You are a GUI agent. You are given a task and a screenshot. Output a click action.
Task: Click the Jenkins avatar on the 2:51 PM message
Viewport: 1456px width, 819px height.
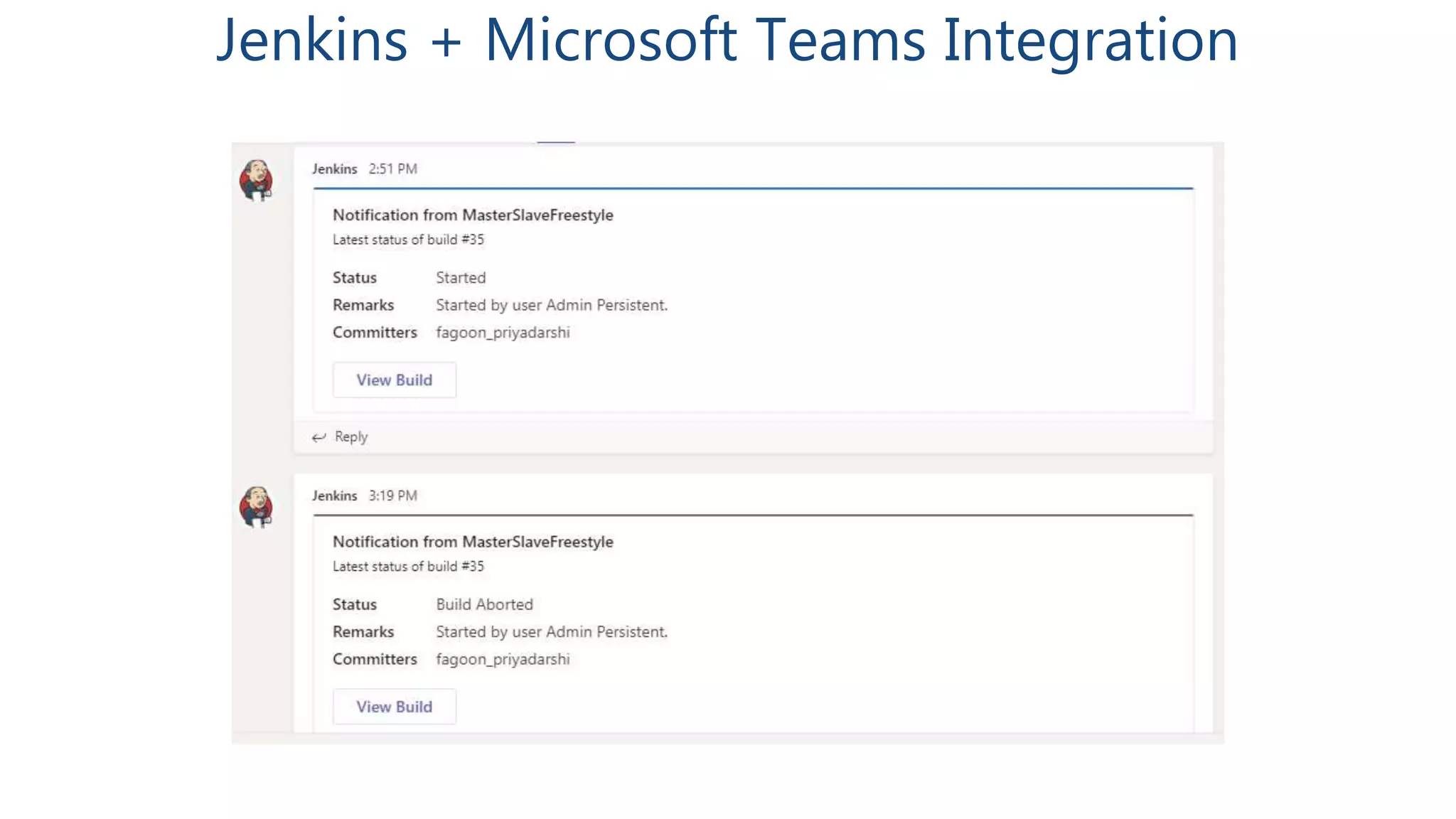pyautogui.click(x=256, y=180)
